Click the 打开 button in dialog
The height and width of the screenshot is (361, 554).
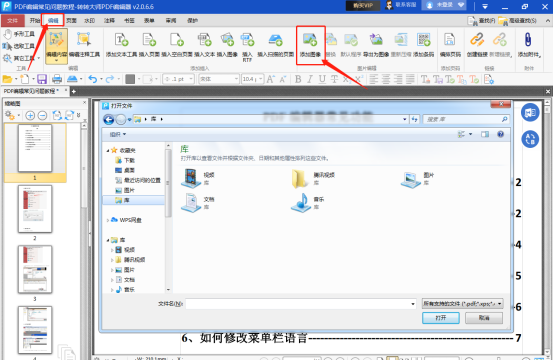pos(441,318)
